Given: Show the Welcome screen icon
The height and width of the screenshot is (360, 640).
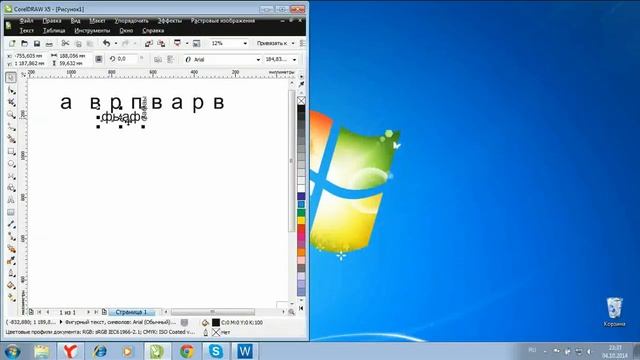Looking at the screenshot, I should tap(196, 43).
